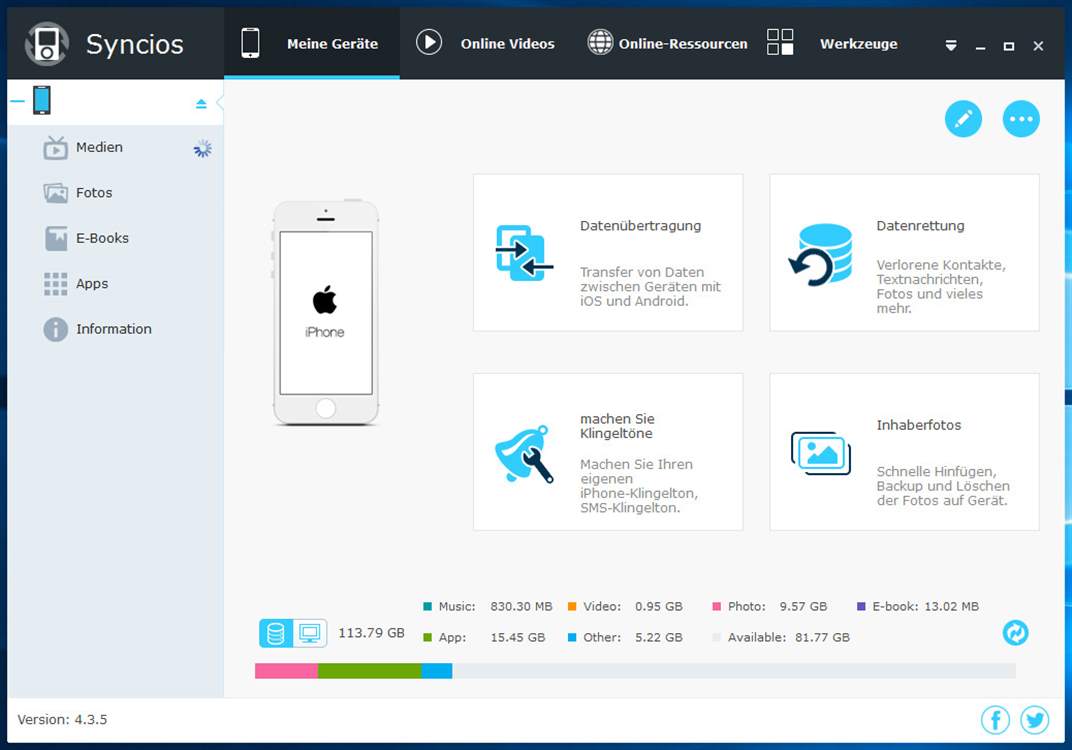
Task: Click the orange Video legend swatch
Action: tap(572, 606)
